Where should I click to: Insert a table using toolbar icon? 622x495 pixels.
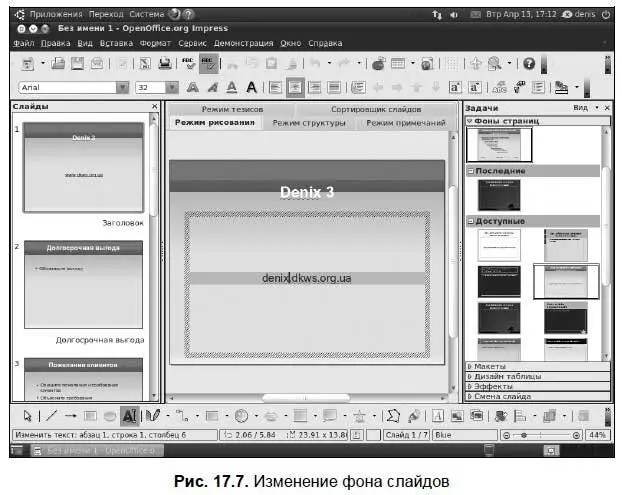pos(398,63)
